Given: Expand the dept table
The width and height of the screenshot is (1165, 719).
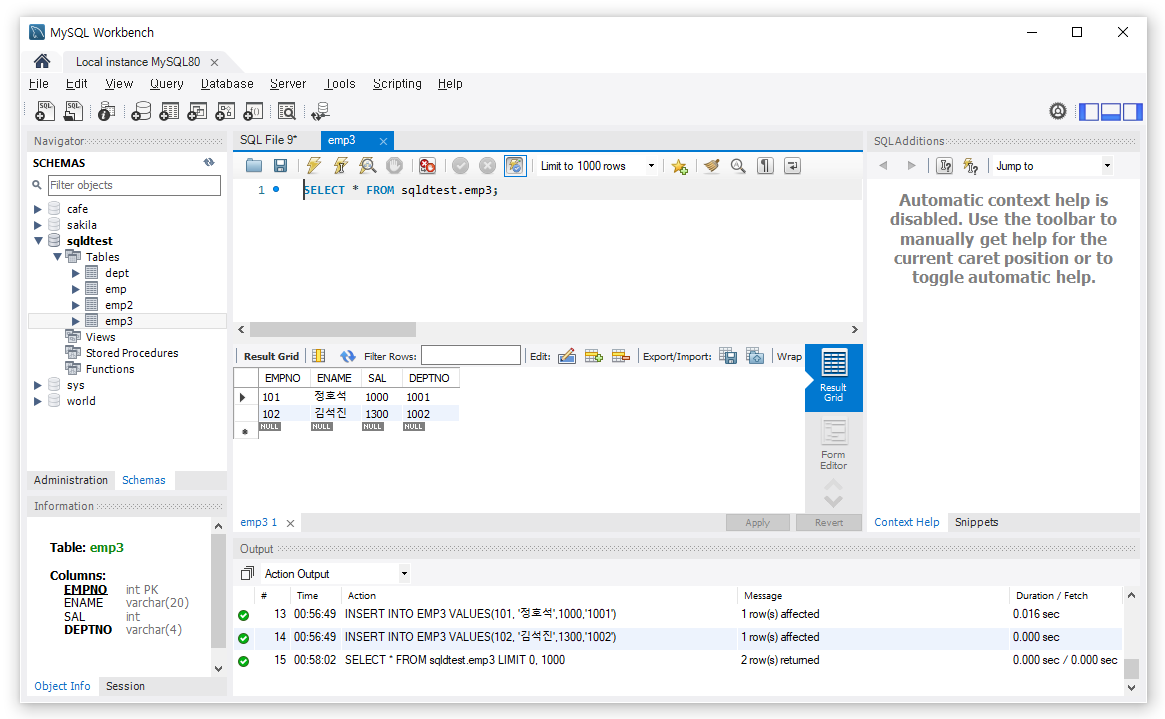Looking at the screenshot, I should 76,273.
